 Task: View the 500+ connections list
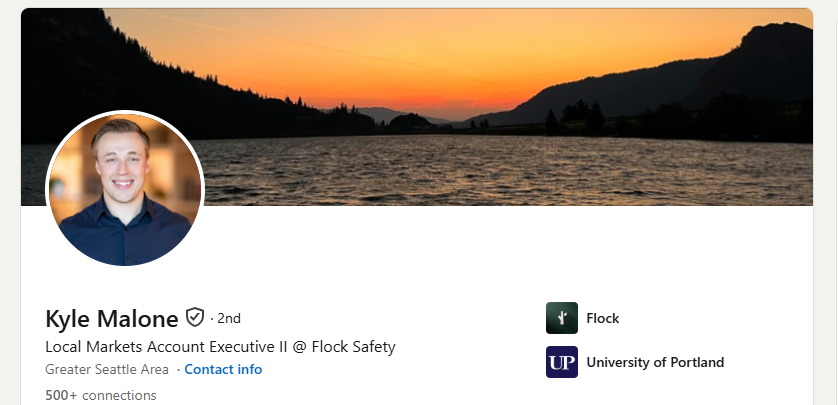pos(101,395)
